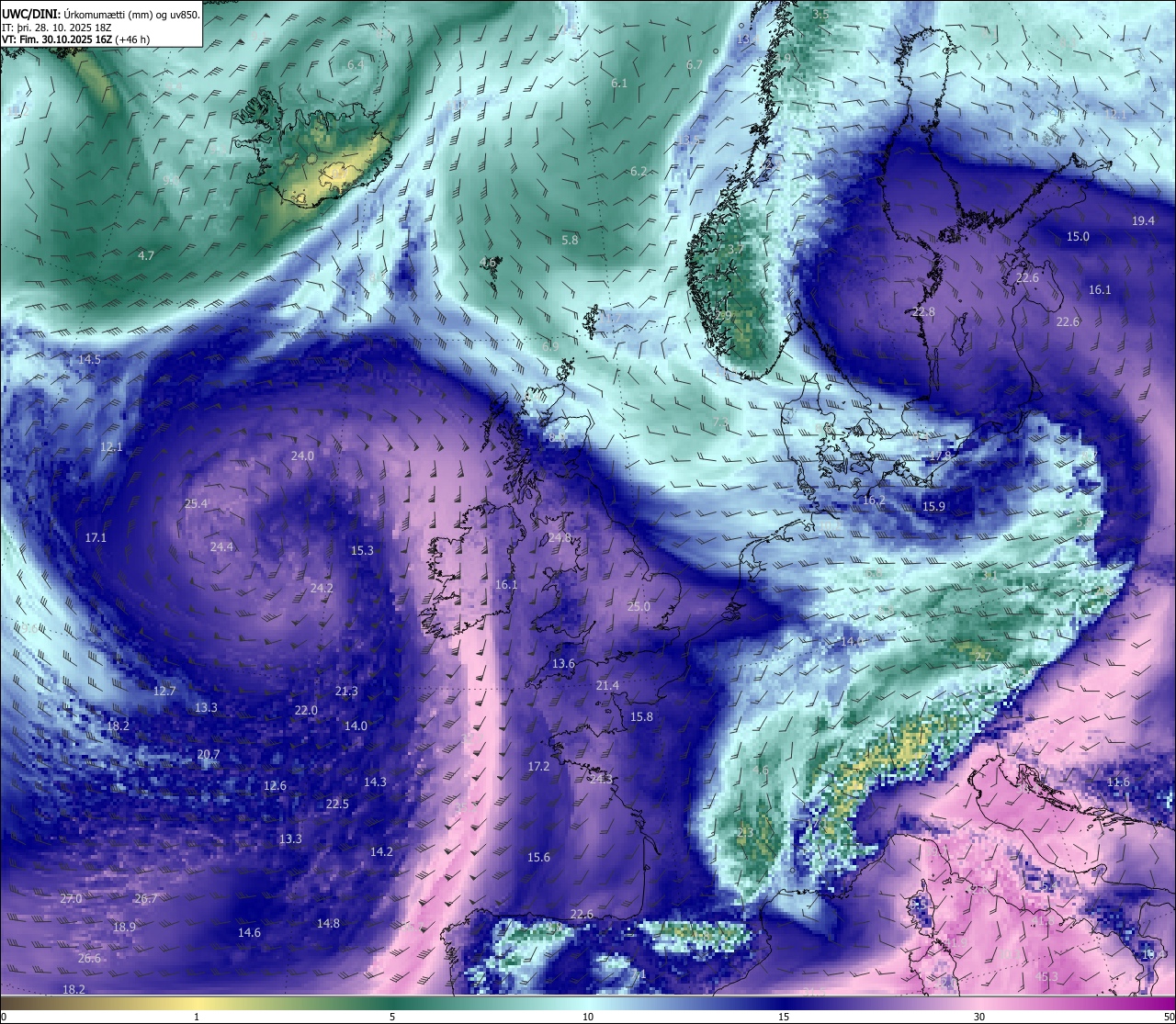Select the 24.4 value on the map

tap(221, 546)
